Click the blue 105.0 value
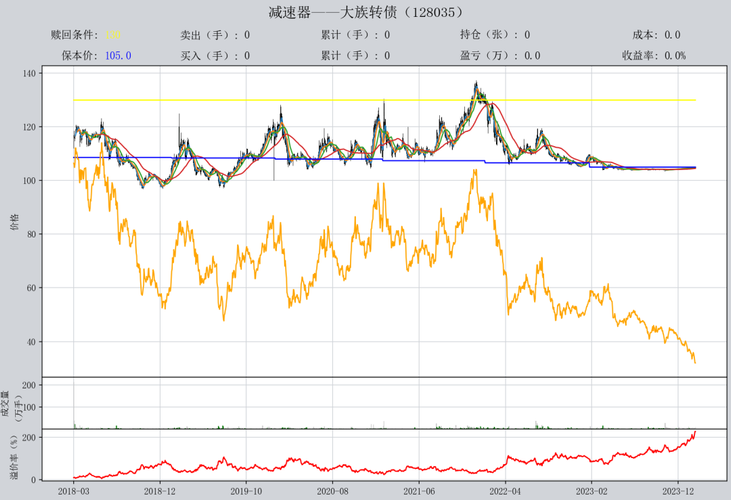Screen dimensions: 731x500 [x=118, y=55]
